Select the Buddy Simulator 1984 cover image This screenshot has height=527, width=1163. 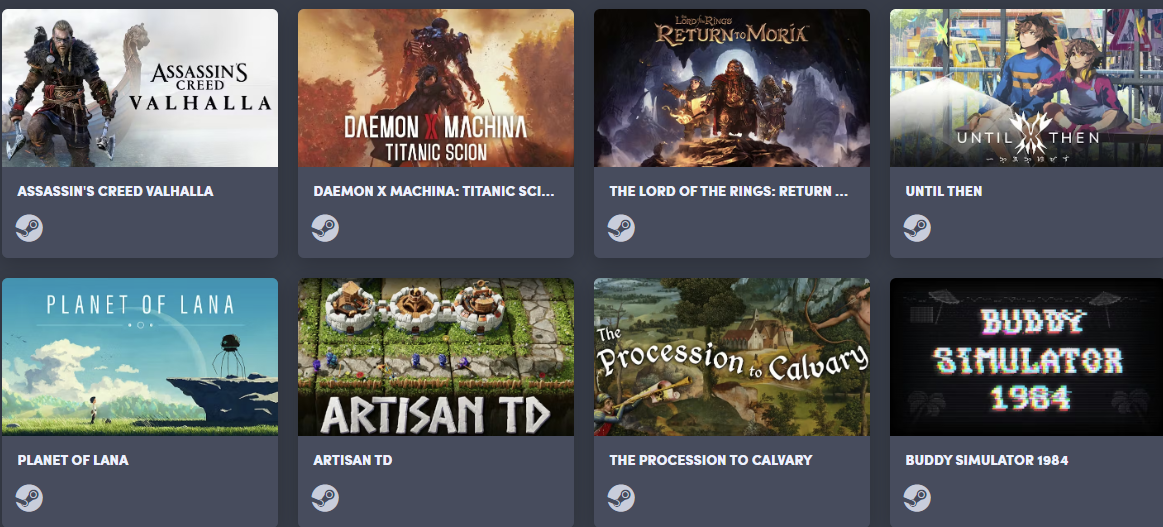click(x=1027, y=357)
